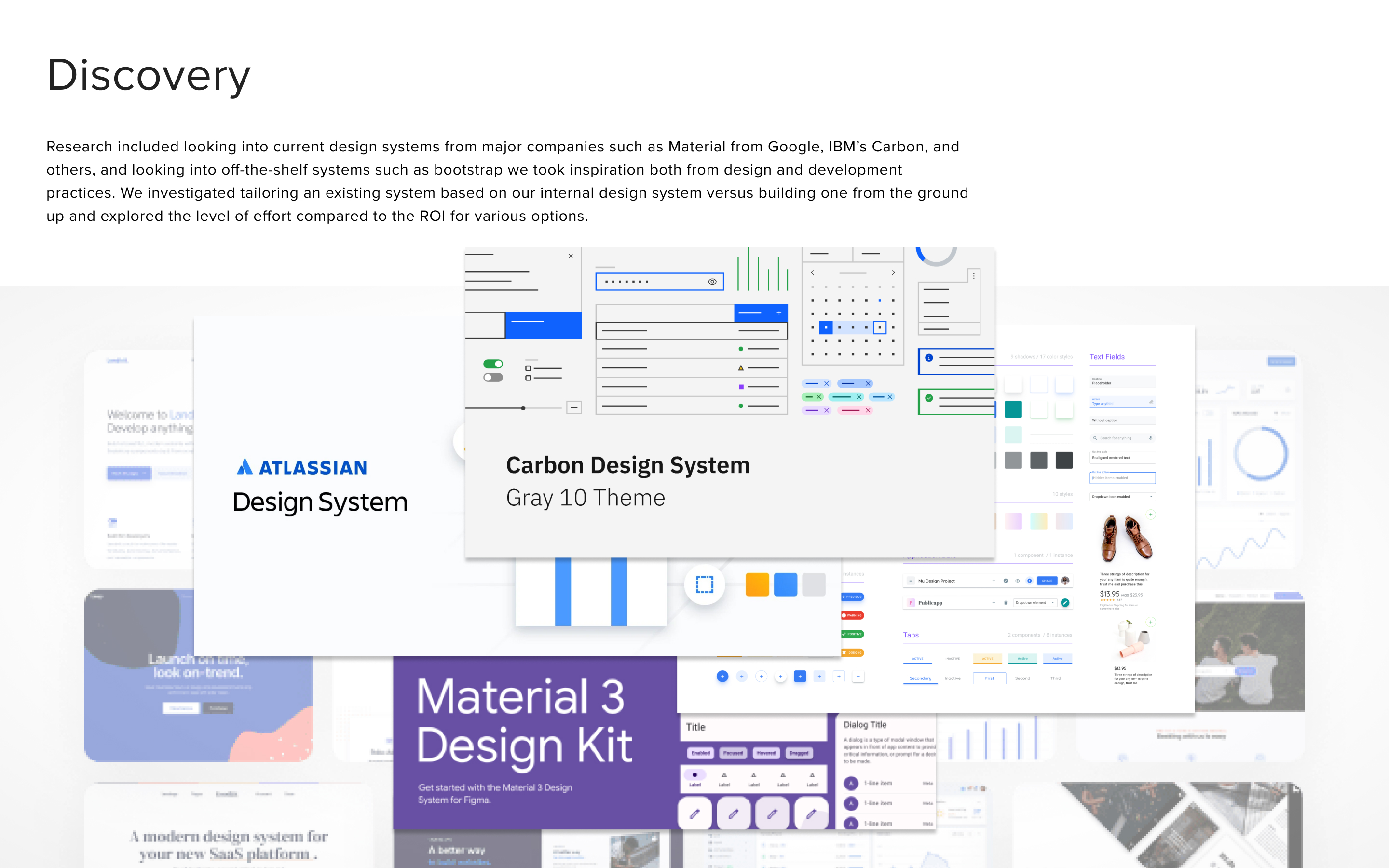Click green plus beside the boots product
Viewport: 1389px width, 868px height.
click(x=1150, y=515)
